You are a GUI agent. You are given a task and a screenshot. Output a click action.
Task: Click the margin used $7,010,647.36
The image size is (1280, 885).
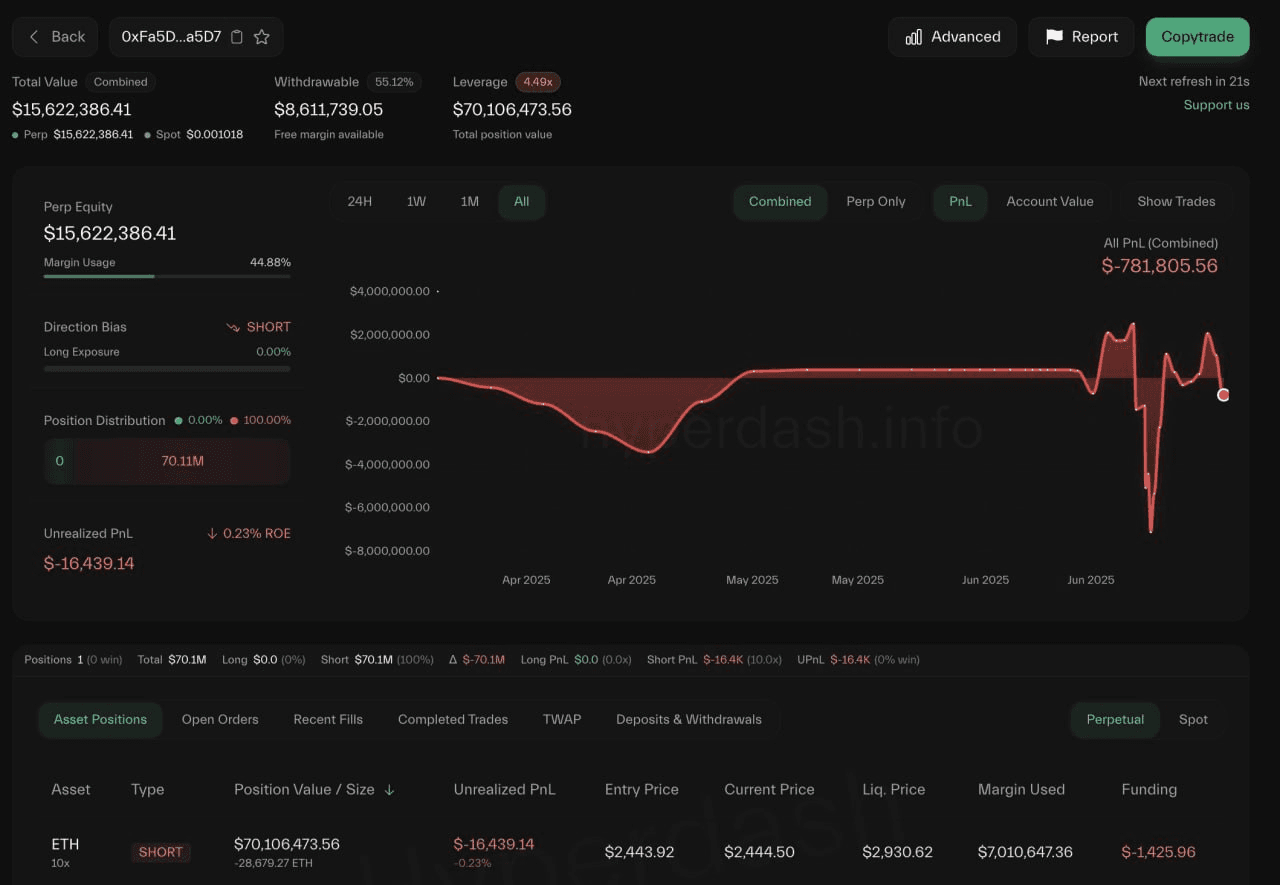pyautogui.click(x=1025, y=852)
